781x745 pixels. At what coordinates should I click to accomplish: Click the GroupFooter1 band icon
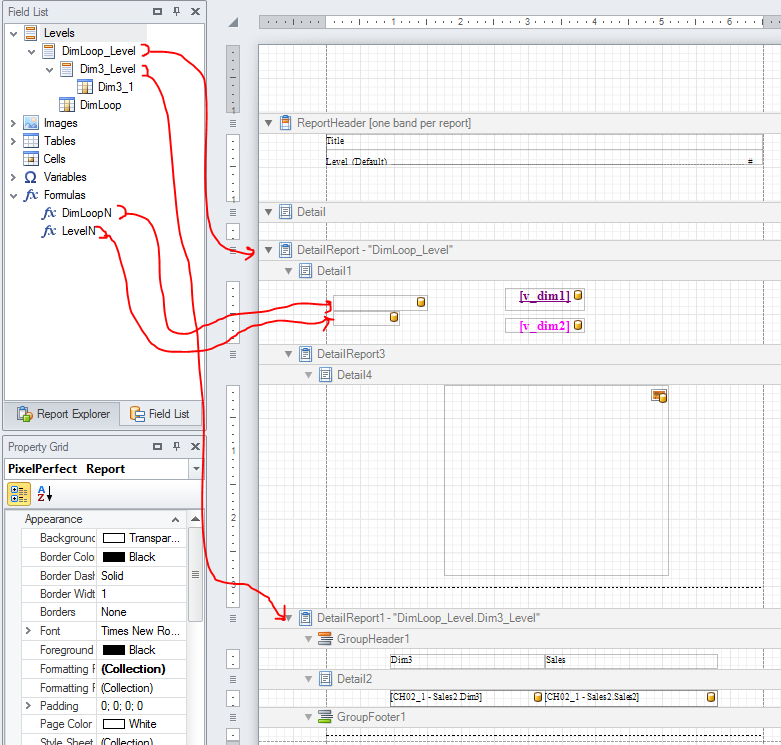pyautogui.click(x=325, y=717)
